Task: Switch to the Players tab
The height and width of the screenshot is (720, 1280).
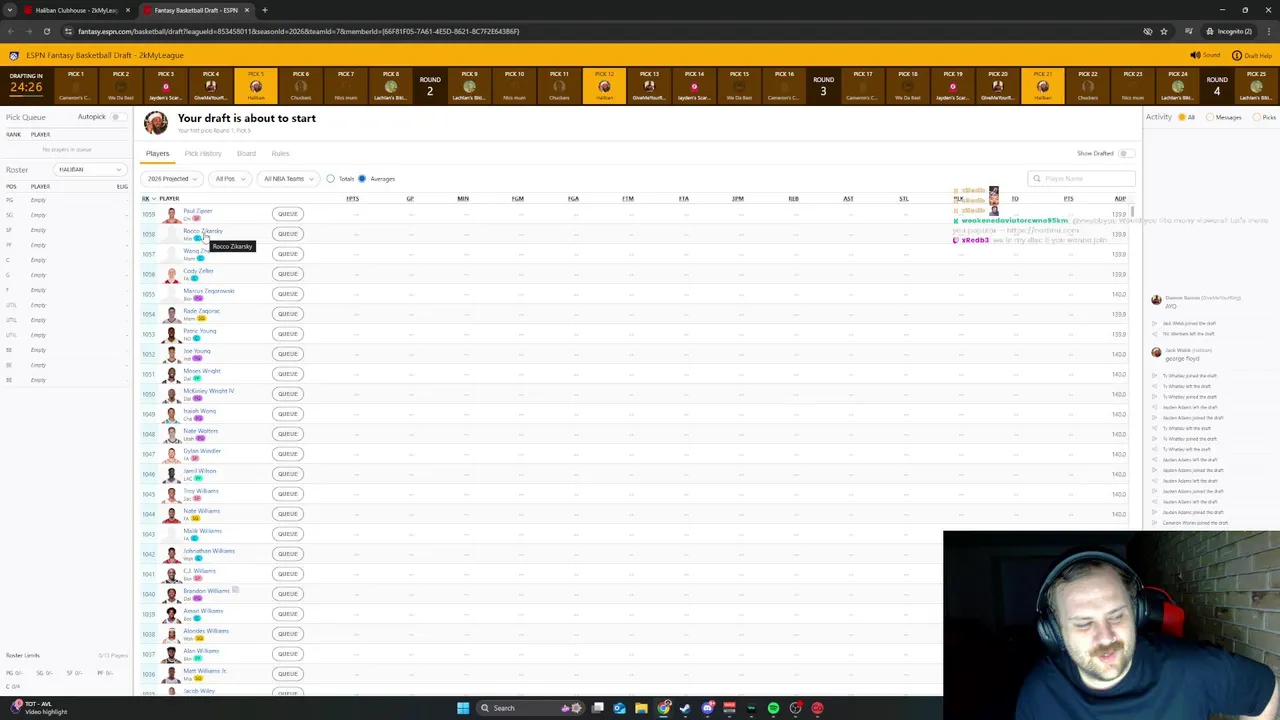Action: (x=157, y=154)
